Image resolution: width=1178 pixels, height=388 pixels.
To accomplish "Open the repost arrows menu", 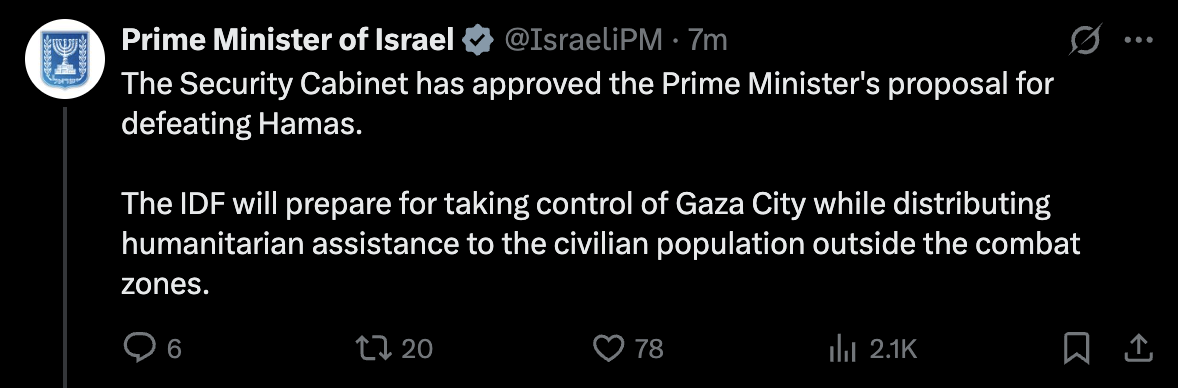I will (374, 347).
